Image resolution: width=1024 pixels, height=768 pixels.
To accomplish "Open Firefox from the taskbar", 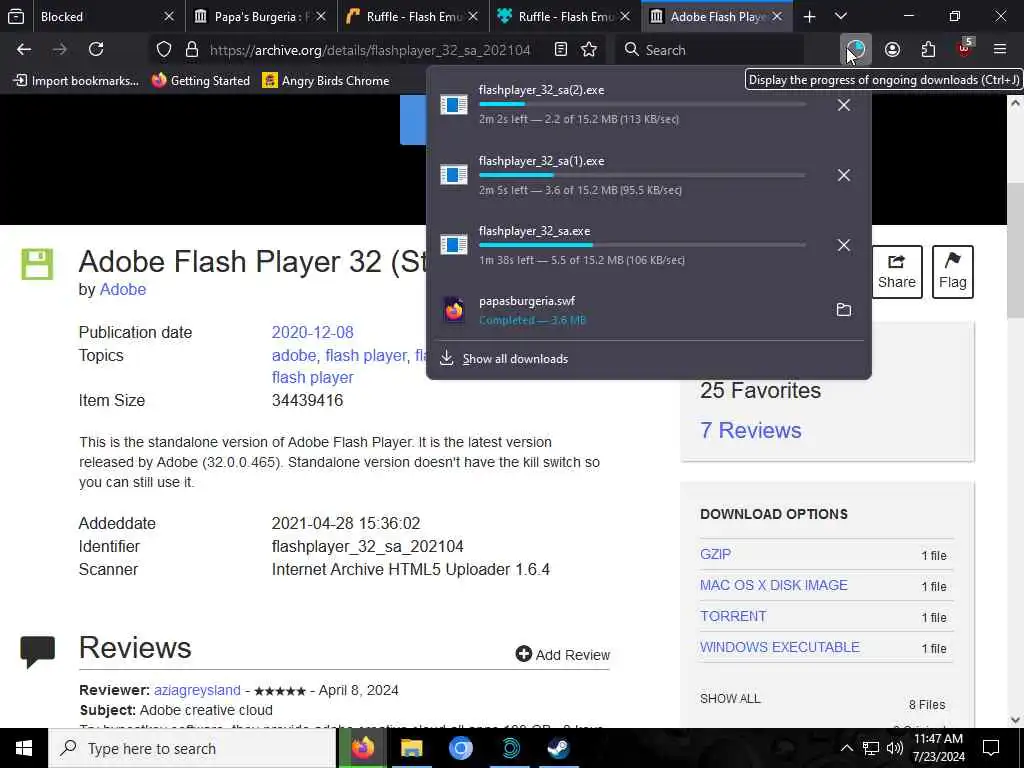I will click(362, 748).
